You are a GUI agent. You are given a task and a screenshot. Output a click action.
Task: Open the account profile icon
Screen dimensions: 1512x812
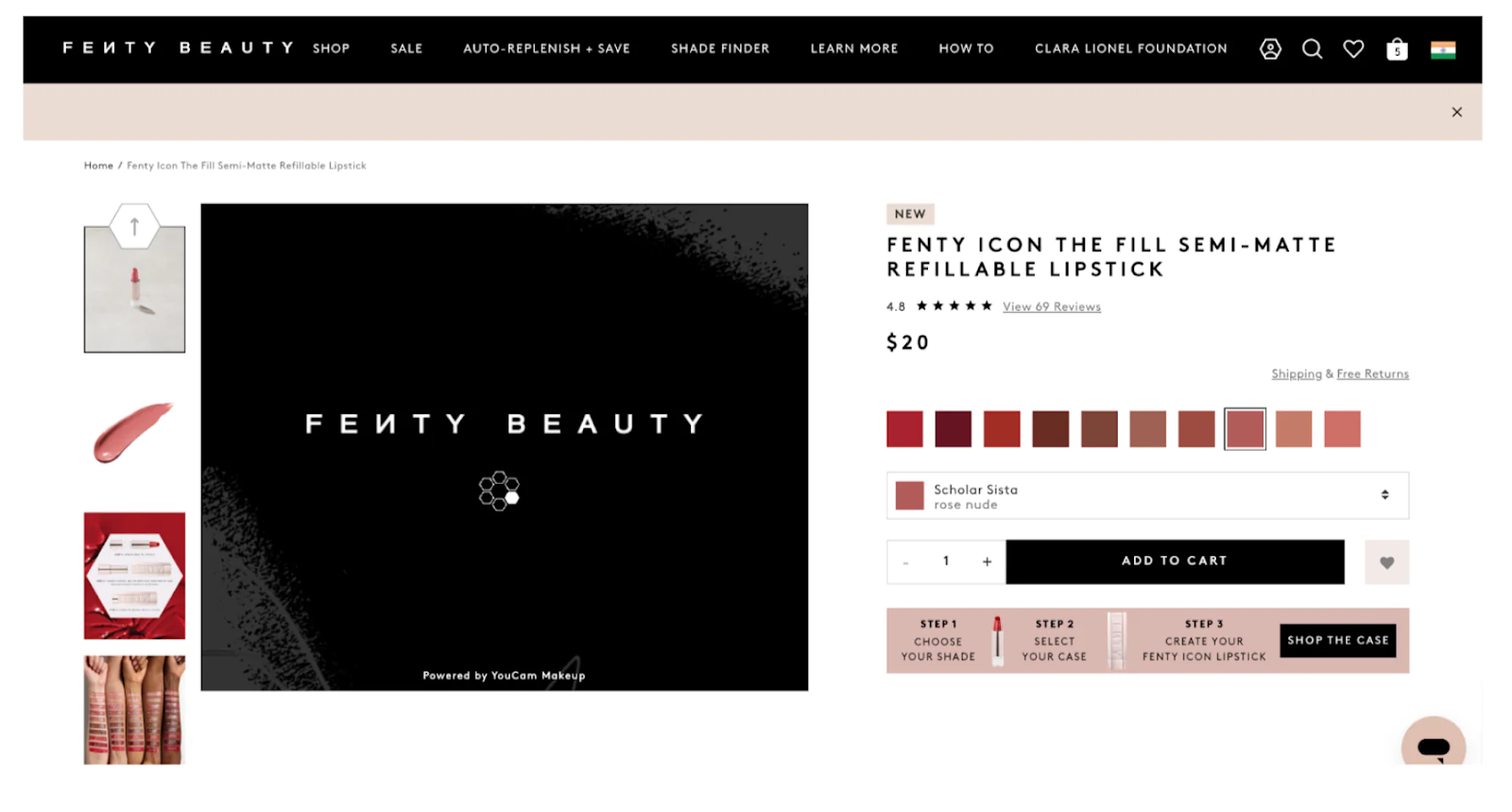(x=1270, y=49)
